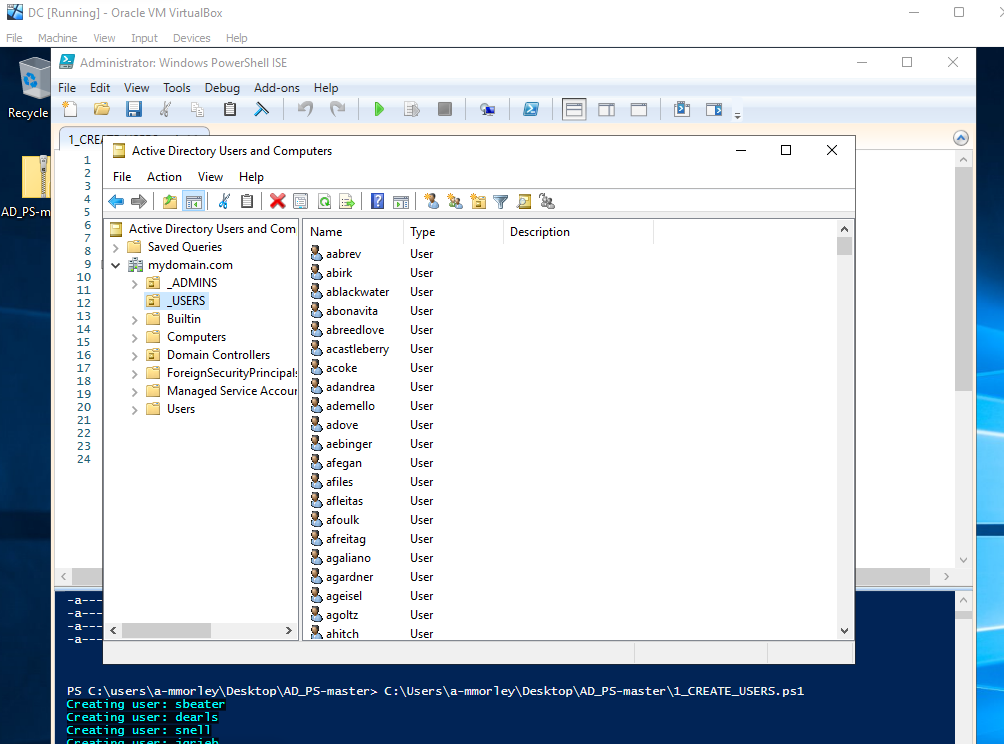Collapse the mydomain.com tree node
This screenshot has height=744, width=1004.
pyautogui.click(x=116, y=264)
